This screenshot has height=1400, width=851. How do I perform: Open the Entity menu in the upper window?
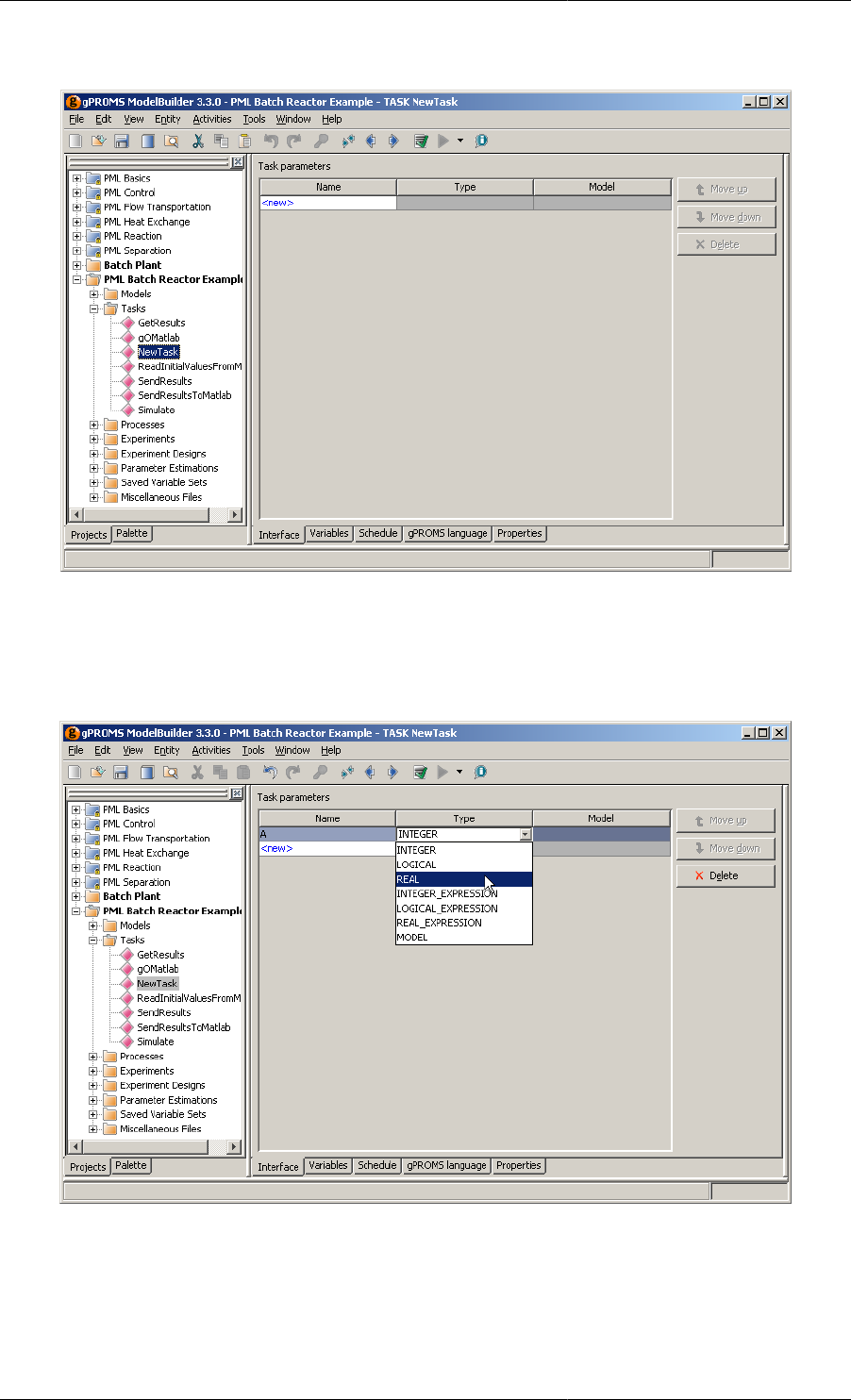[x=168, y=119]
